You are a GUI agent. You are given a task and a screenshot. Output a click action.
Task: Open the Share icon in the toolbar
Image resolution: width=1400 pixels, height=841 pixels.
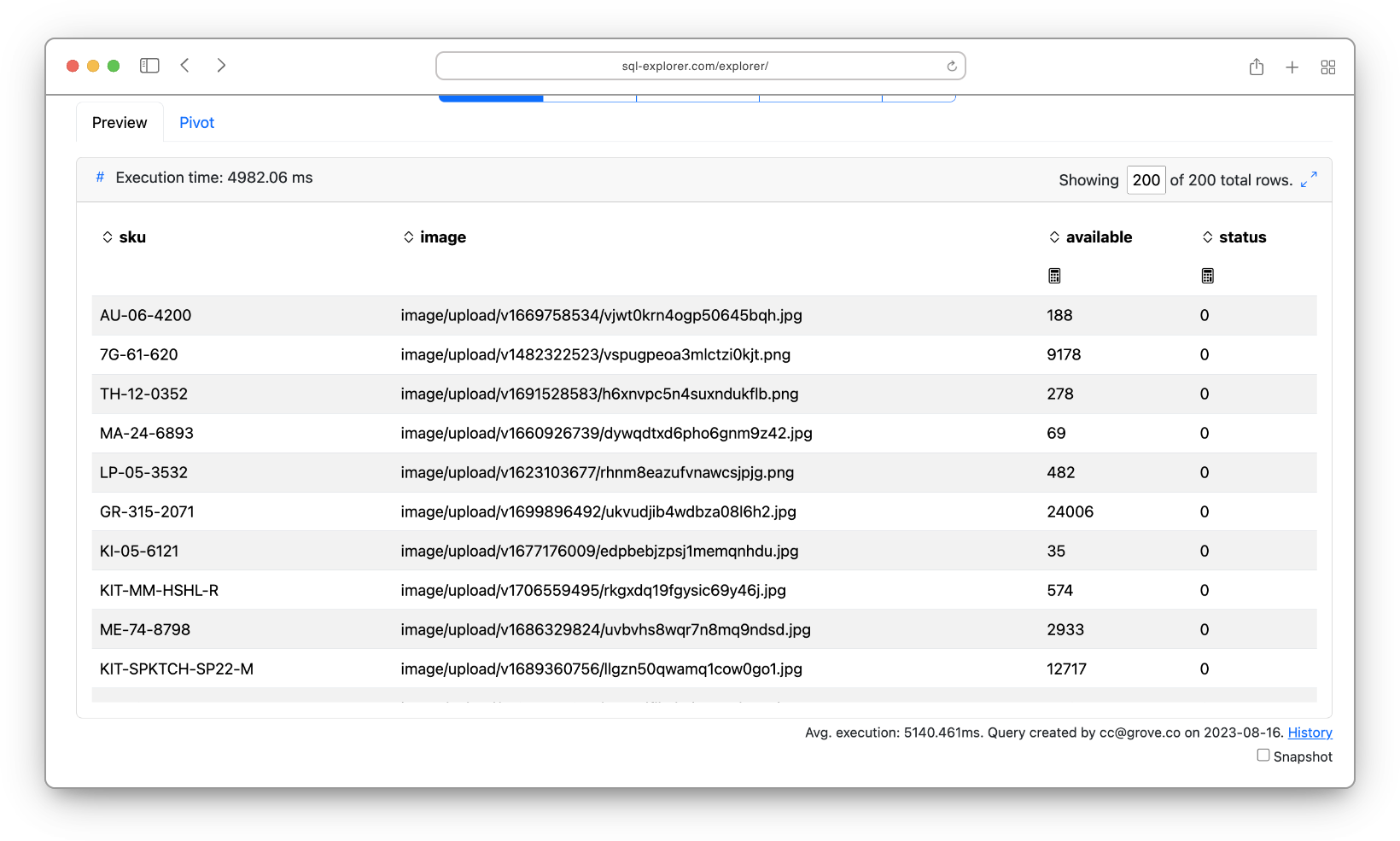point(1257,67)
